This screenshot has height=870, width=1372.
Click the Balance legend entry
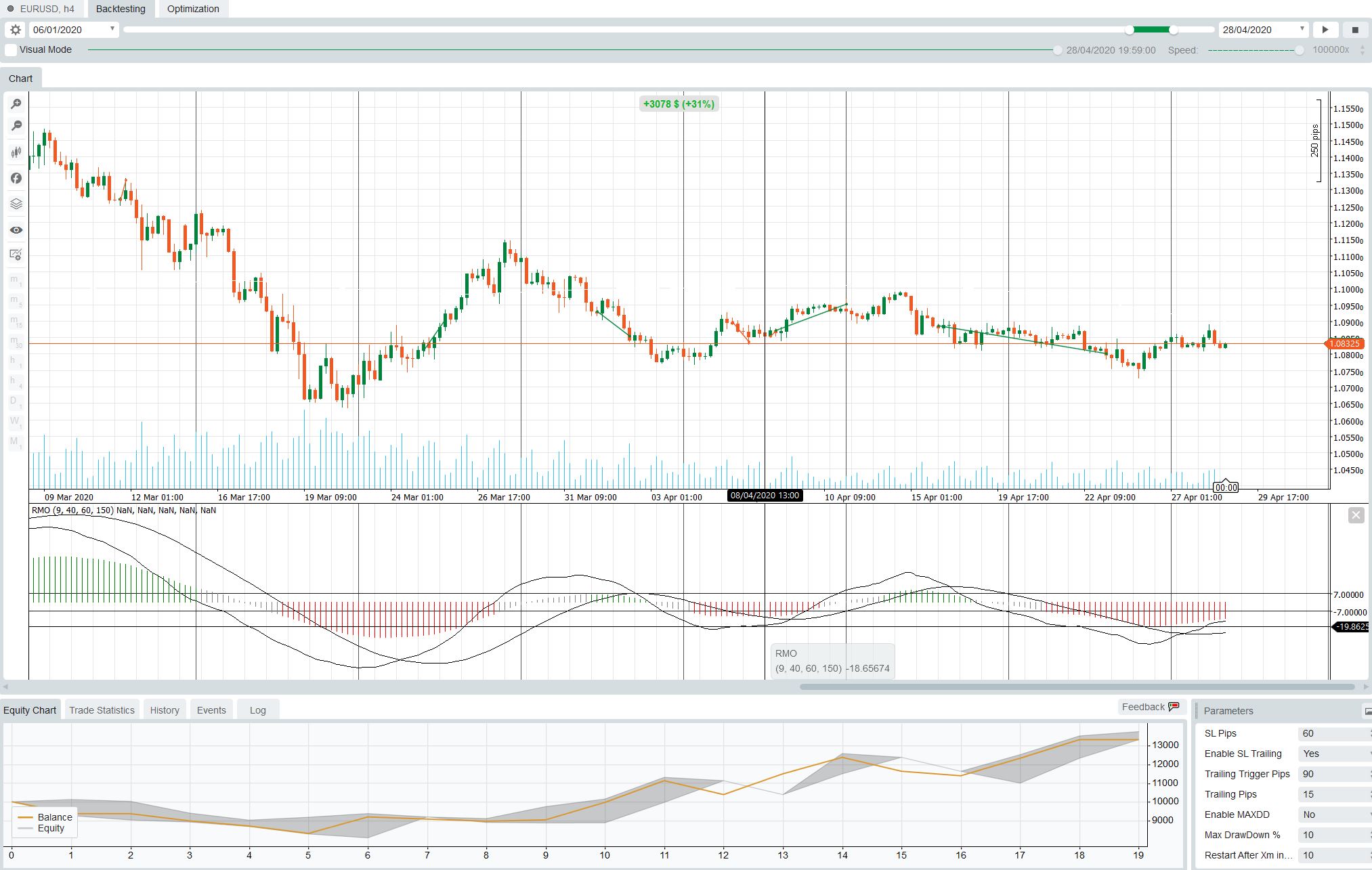tap(46, 817)
